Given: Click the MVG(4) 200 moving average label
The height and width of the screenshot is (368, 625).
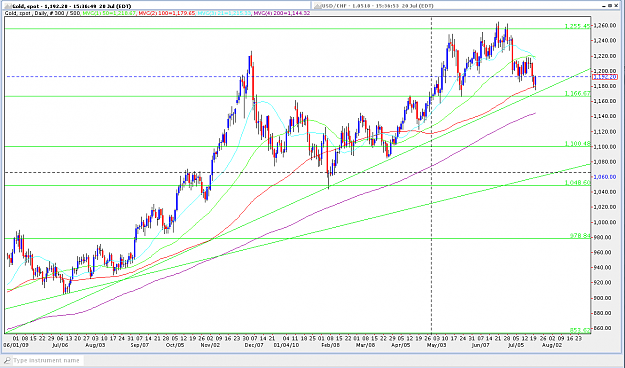Looking at the screenshot, I should point(282,13).
